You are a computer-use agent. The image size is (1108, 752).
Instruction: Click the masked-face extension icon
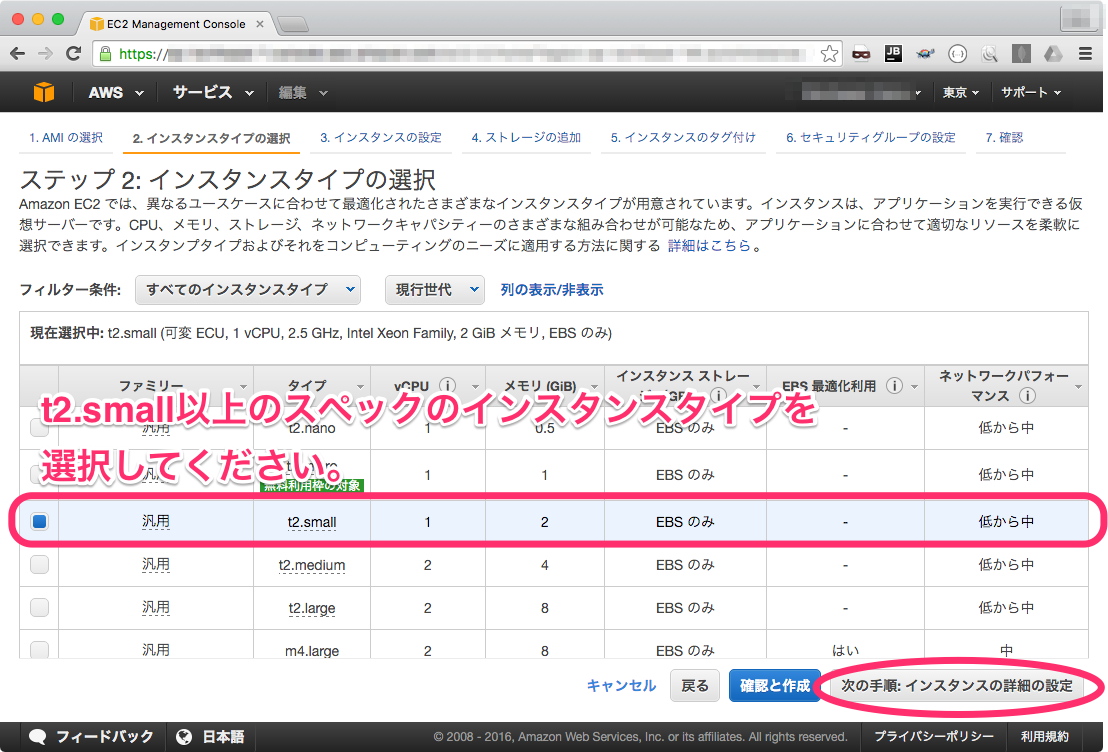861,54
